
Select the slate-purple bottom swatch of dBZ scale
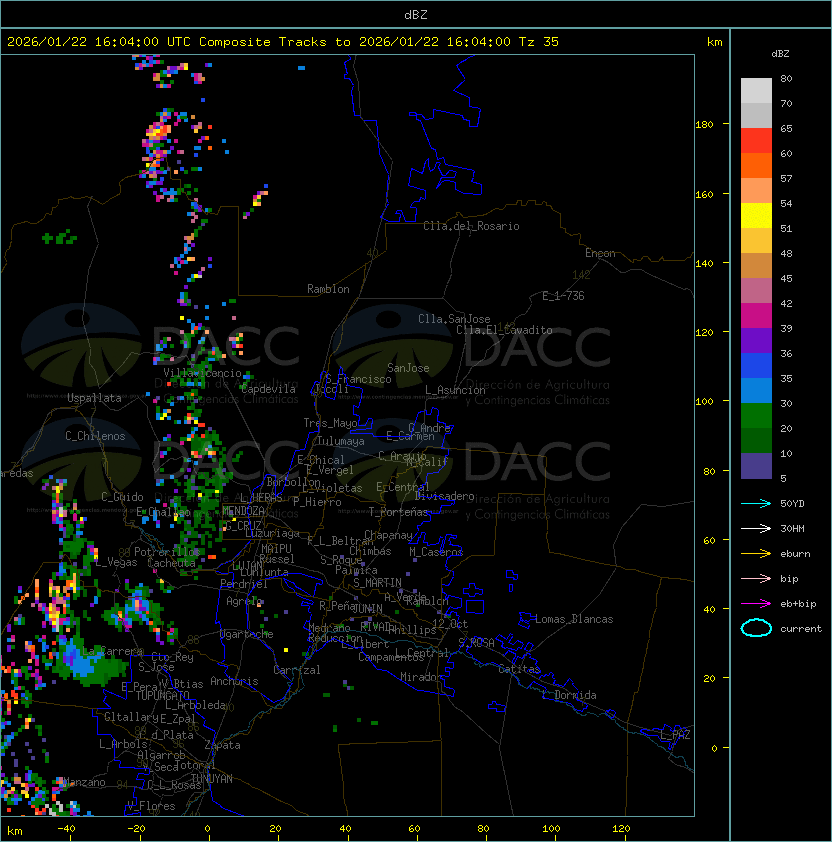(x=756, y=466)
